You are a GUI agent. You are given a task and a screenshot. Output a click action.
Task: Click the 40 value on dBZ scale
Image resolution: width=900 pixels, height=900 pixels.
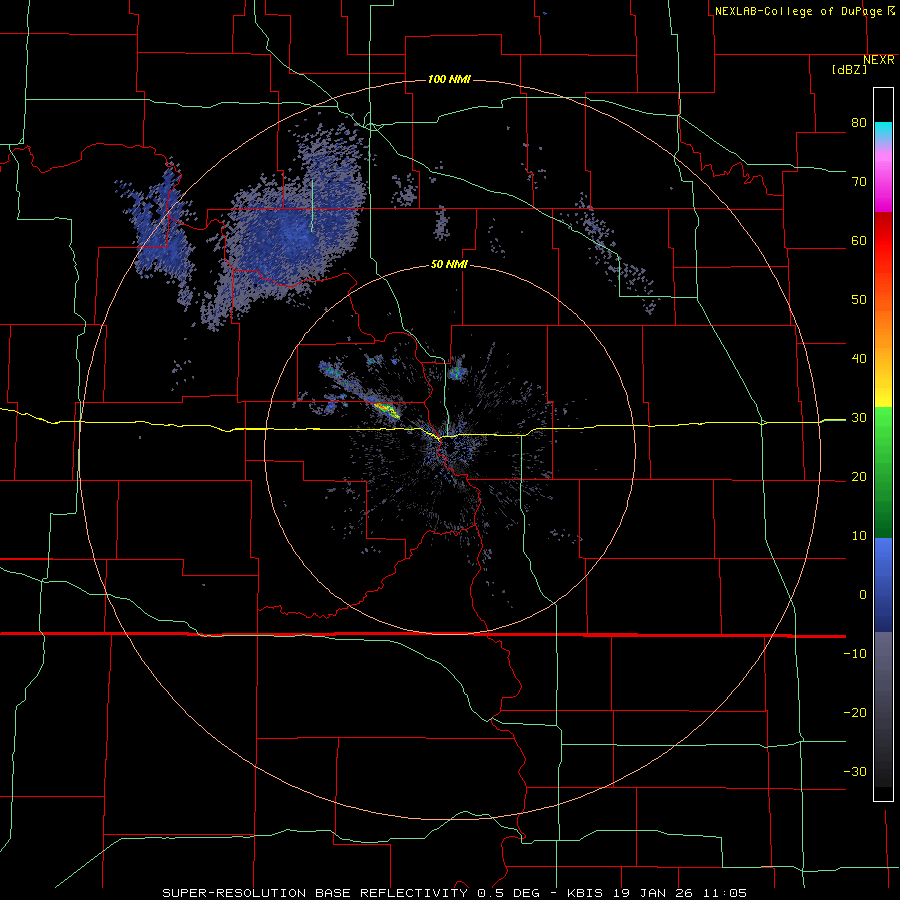(859, 358)
